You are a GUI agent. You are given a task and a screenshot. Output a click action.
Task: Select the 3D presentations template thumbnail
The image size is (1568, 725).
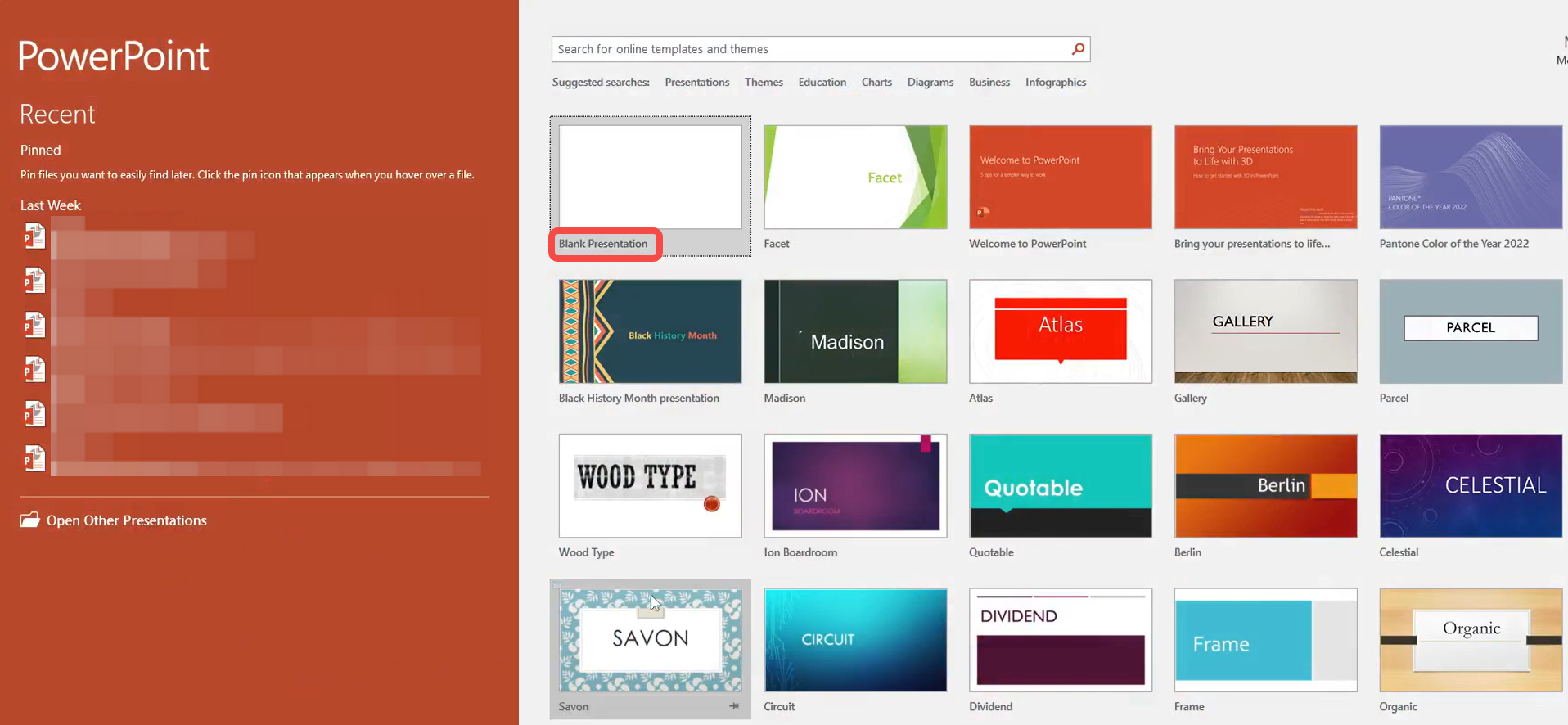1266,177
